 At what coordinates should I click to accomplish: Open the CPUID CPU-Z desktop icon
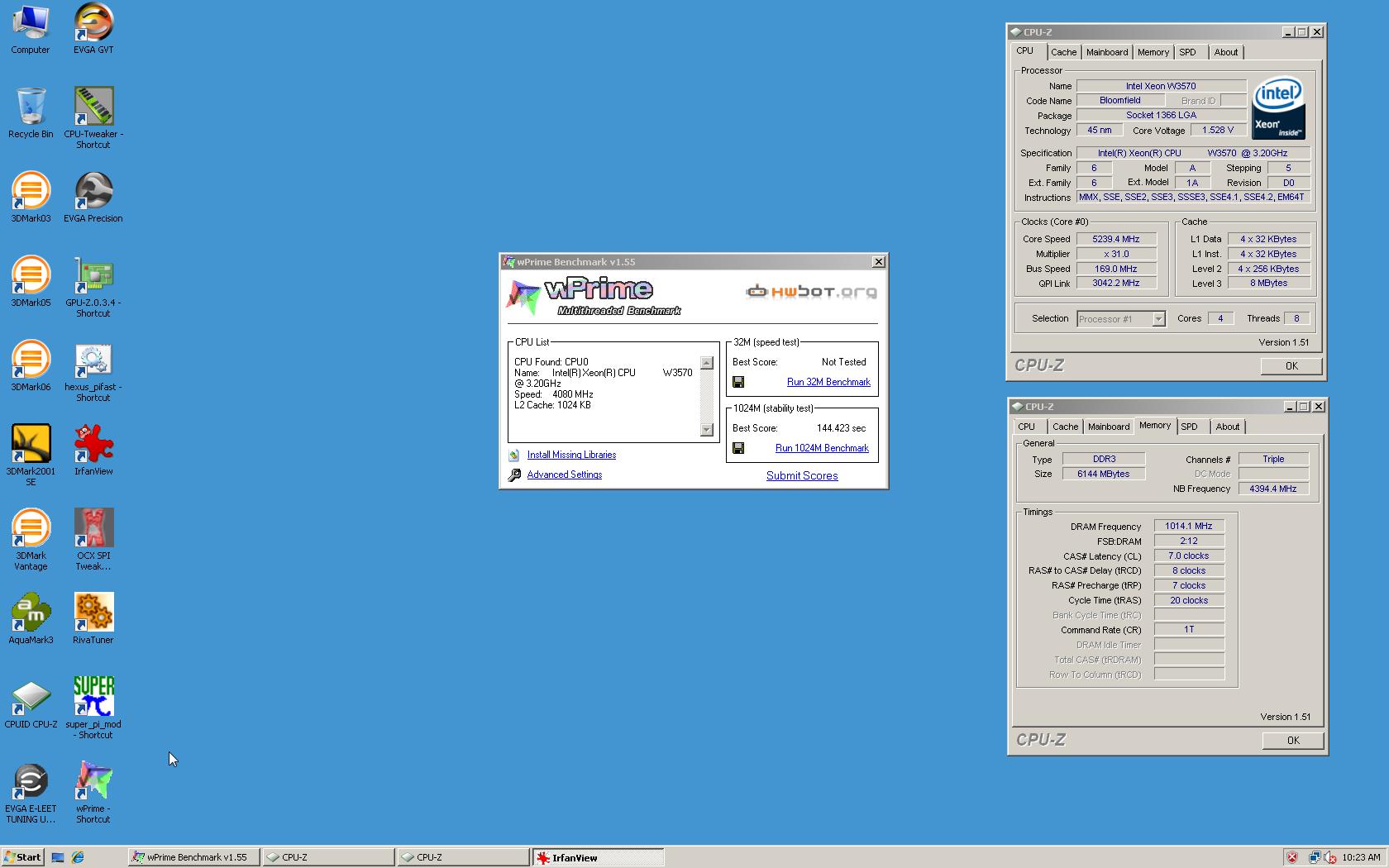click(31, 703)
